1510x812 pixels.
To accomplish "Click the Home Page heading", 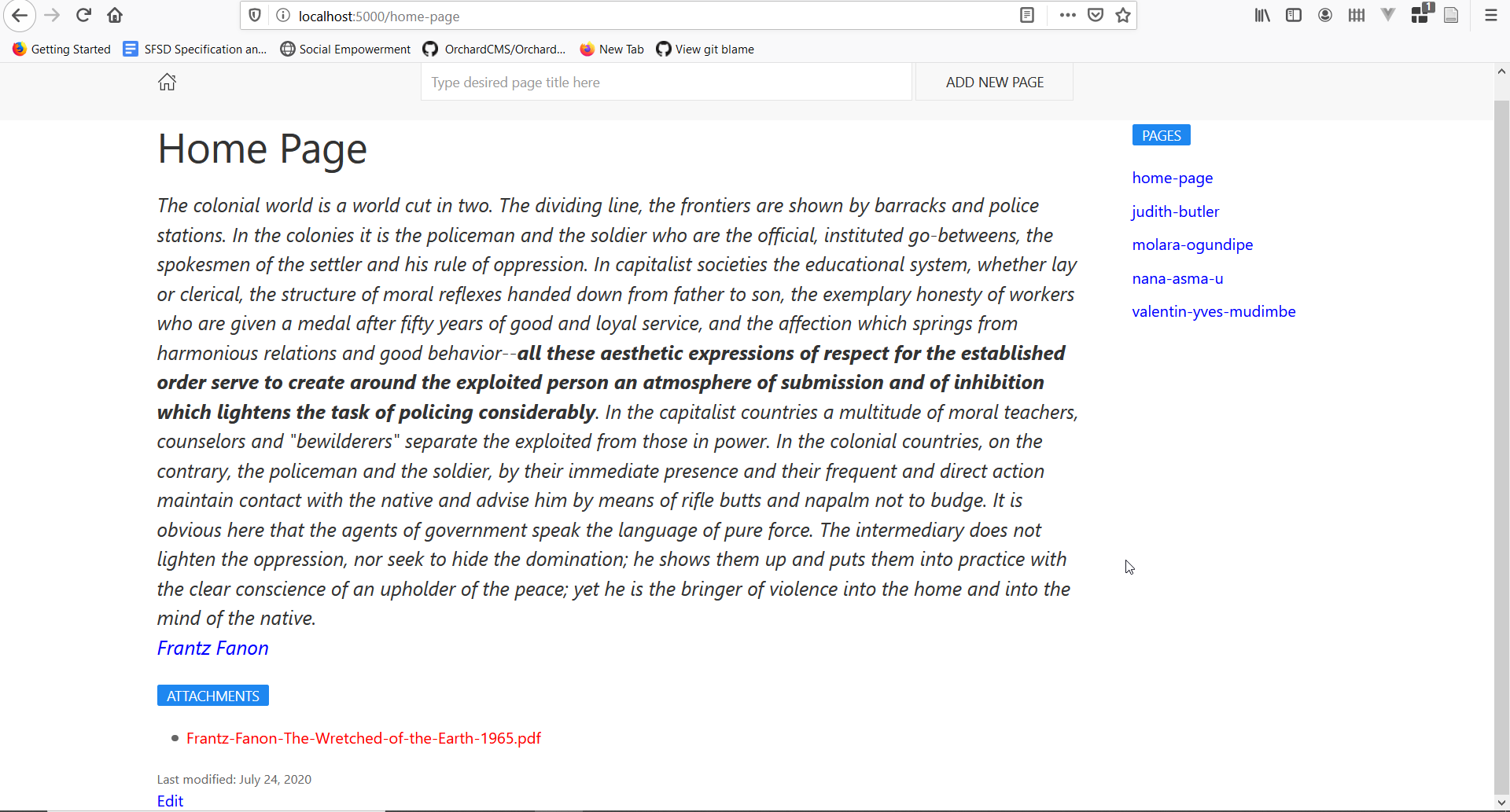I will click(262, 149).
